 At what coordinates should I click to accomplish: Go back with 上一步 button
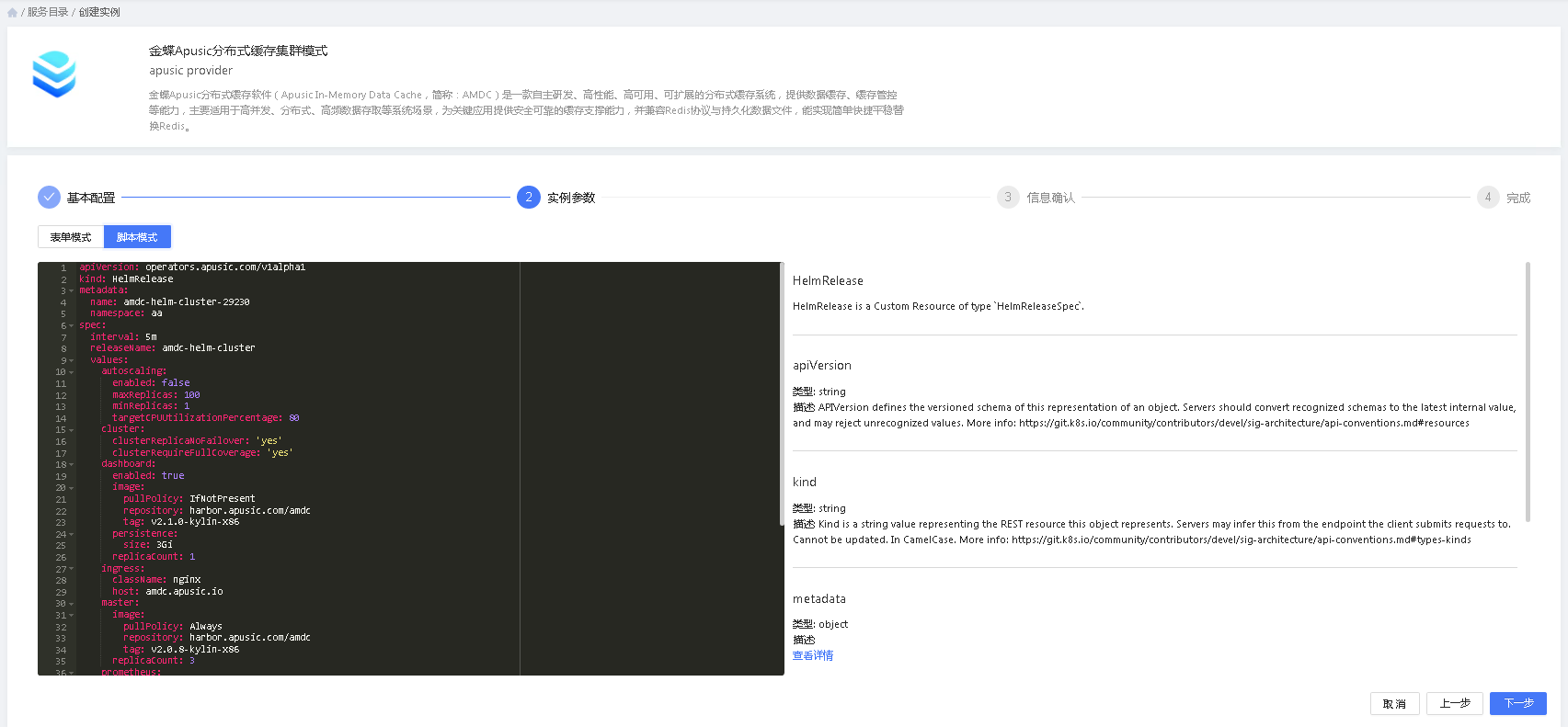[x=1454, y=704]
